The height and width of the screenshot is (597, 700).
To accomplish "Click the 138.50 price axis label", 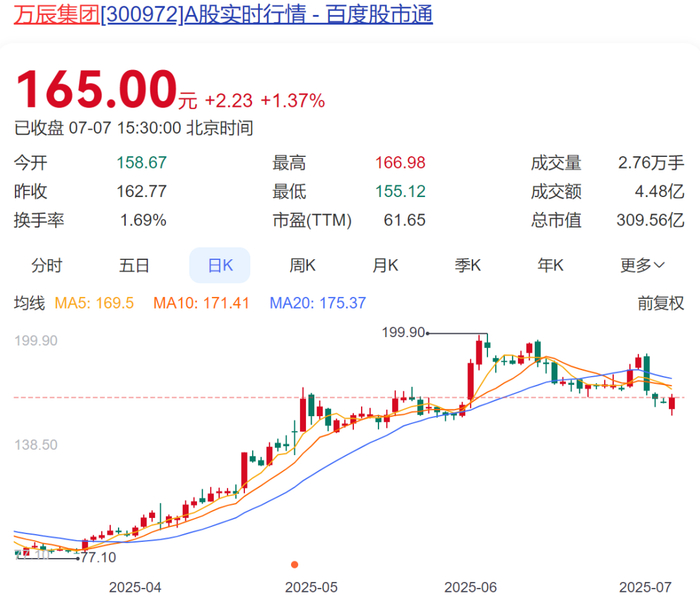I will pos(36,445).
